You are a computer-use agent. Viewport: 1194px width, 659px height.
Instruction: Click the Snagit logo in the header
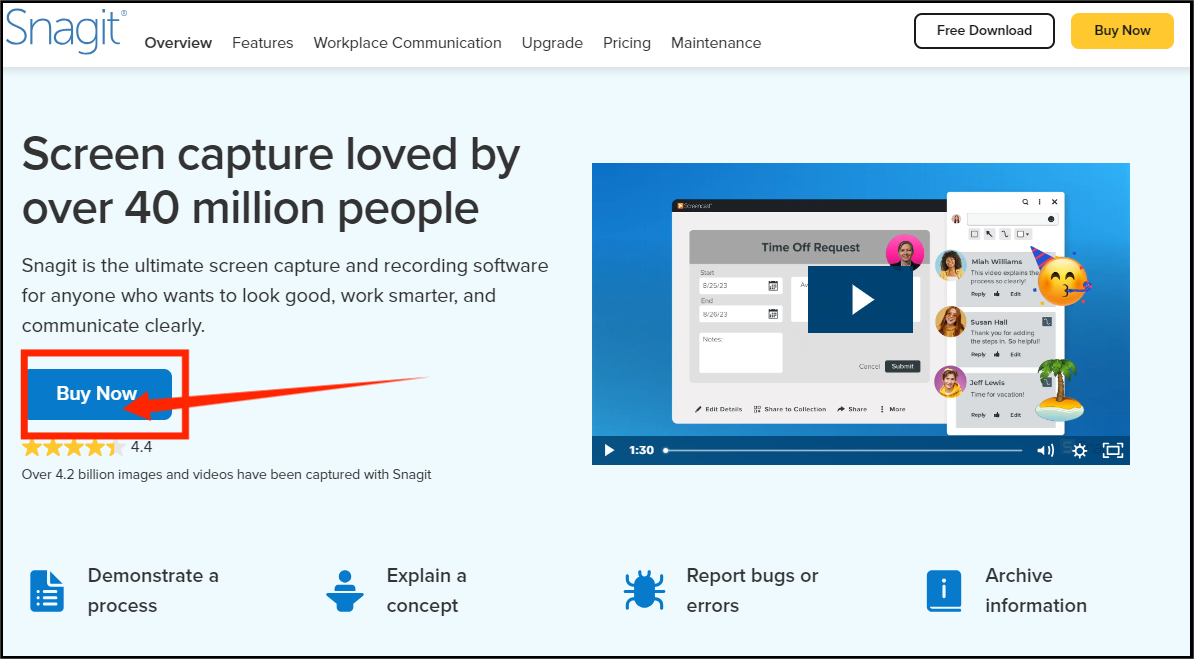coord(65,30)
